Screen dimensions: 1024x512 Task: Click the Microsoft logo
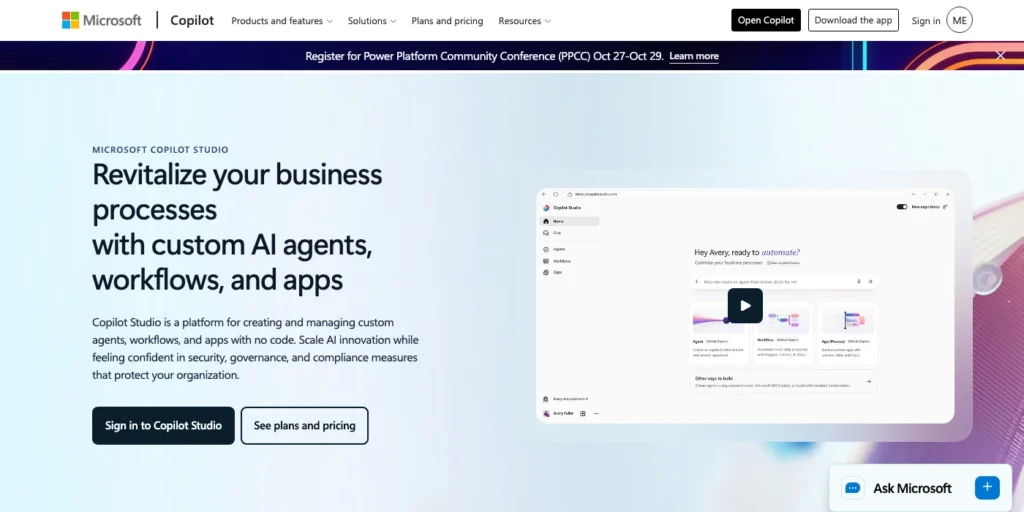(101, 20)
